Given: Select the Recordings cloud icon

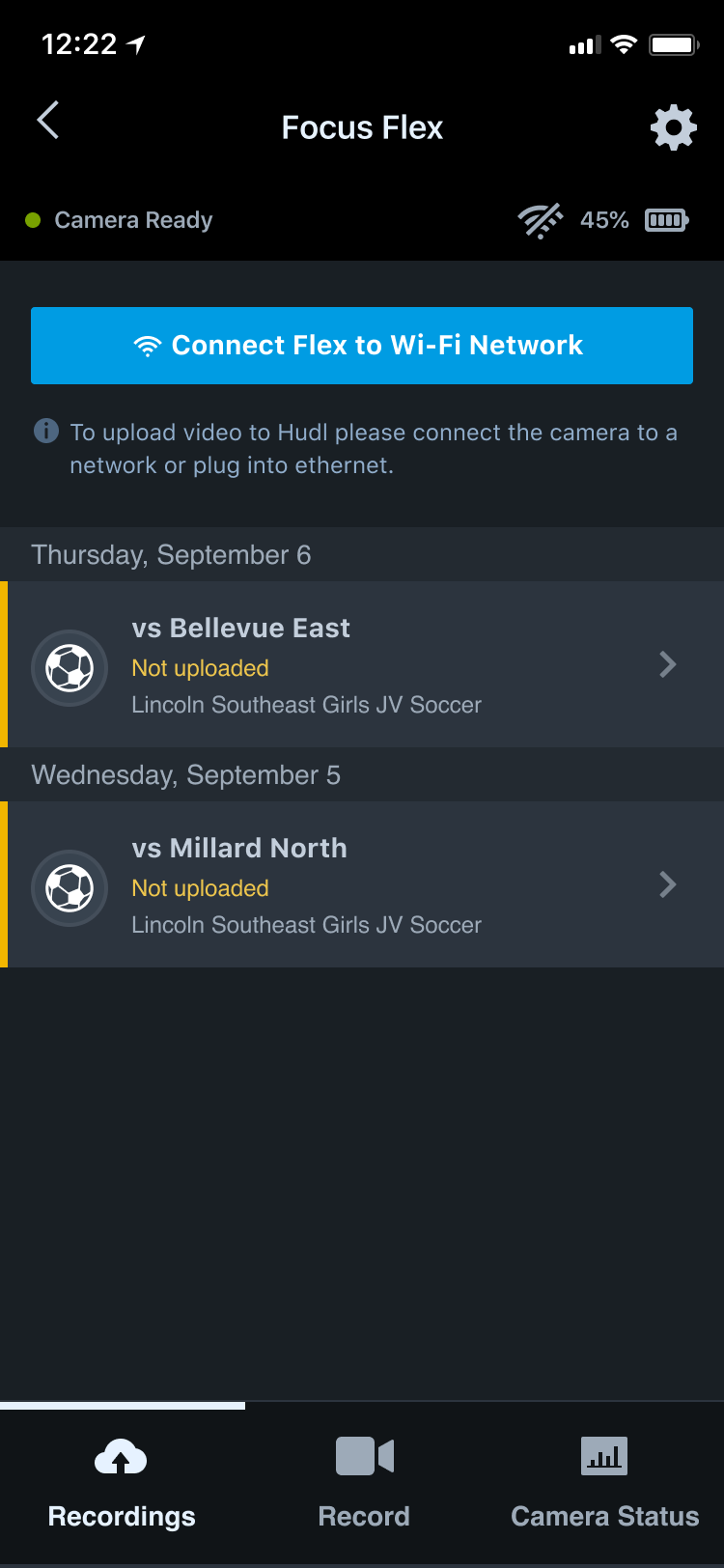Looking at the screenshot, I should pyautogui.click(x=120, y=1456).
